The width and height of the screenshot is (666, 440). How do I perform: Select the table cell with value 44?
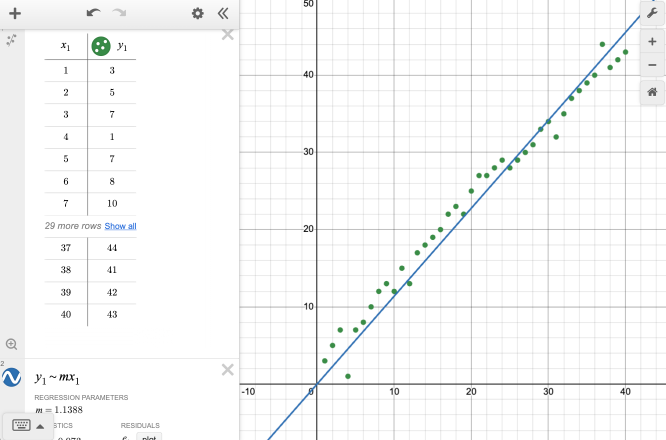point(113,247)
